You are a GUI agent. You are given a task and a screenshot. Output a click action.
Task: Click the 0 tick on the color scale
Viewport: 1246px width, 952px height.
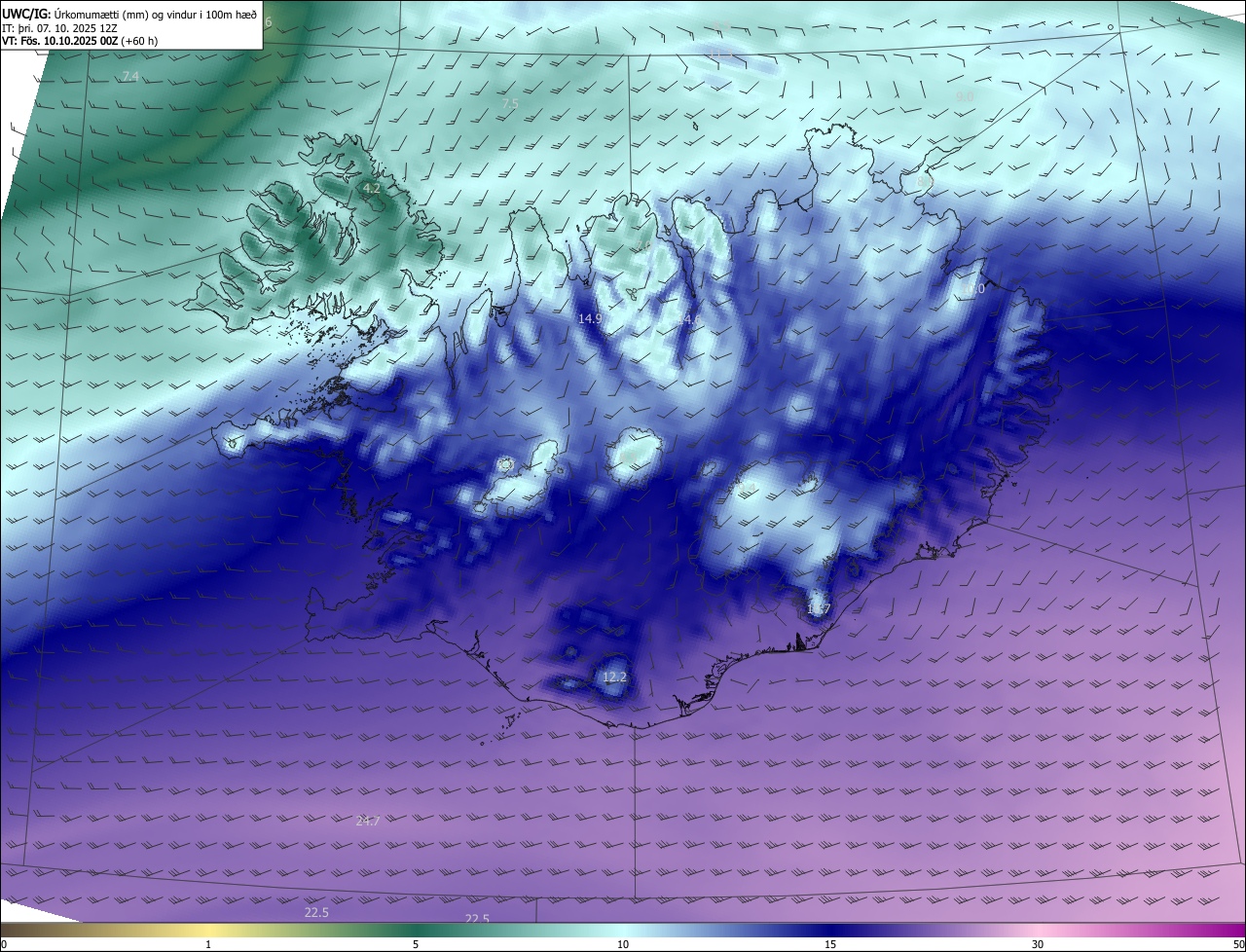pyautogui.click(x=4, y=944)
